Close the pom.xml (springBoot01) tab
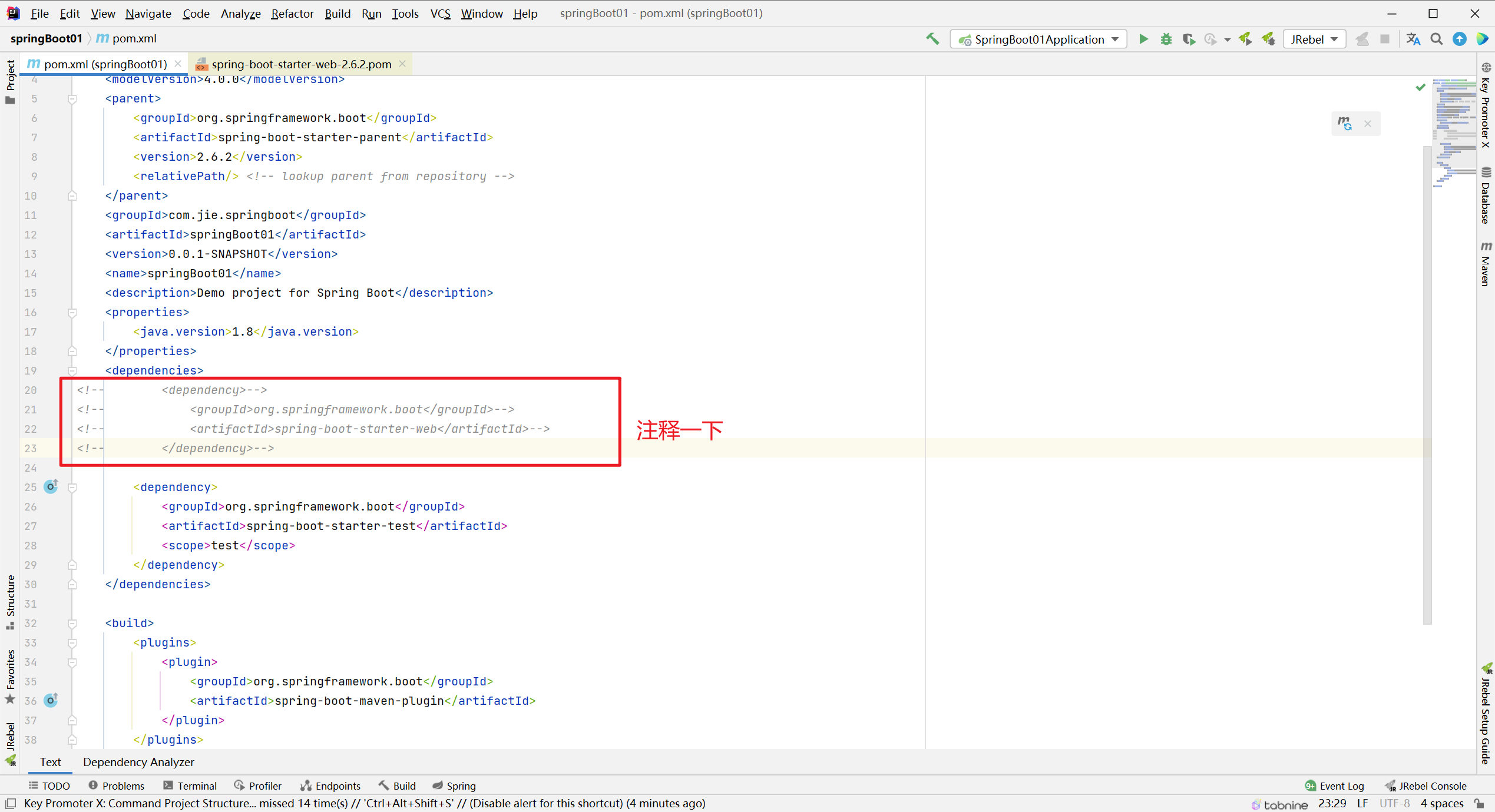The width and height of the screenshot is (1495, 812). pos(178,64)
